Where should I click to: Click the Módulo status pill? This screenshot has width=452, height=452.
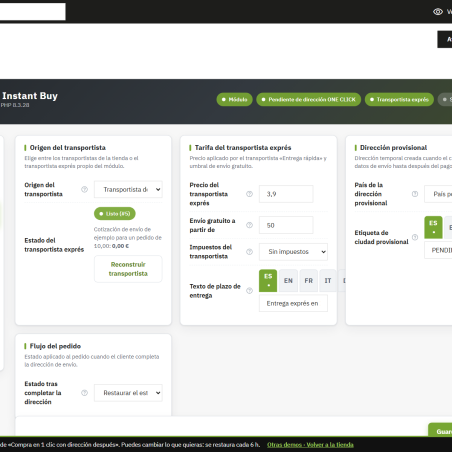[234, 99]
